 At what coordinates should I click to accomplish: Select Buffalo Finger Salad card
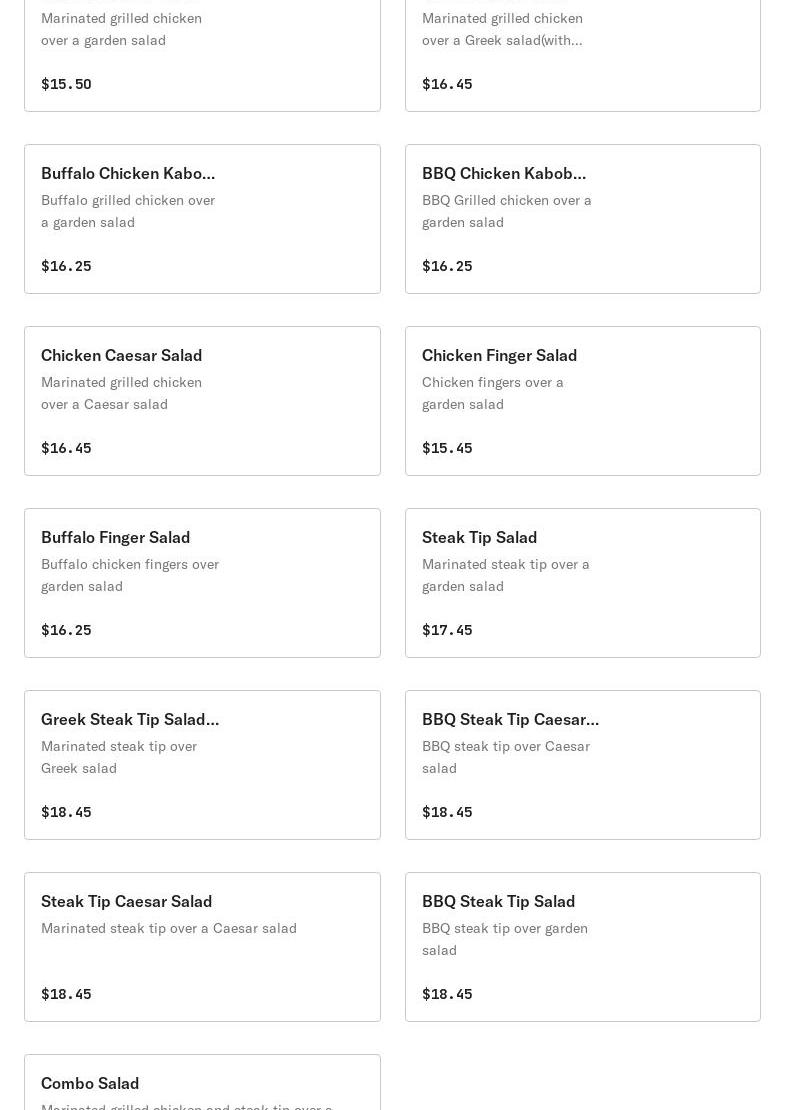tap(202, 583)
